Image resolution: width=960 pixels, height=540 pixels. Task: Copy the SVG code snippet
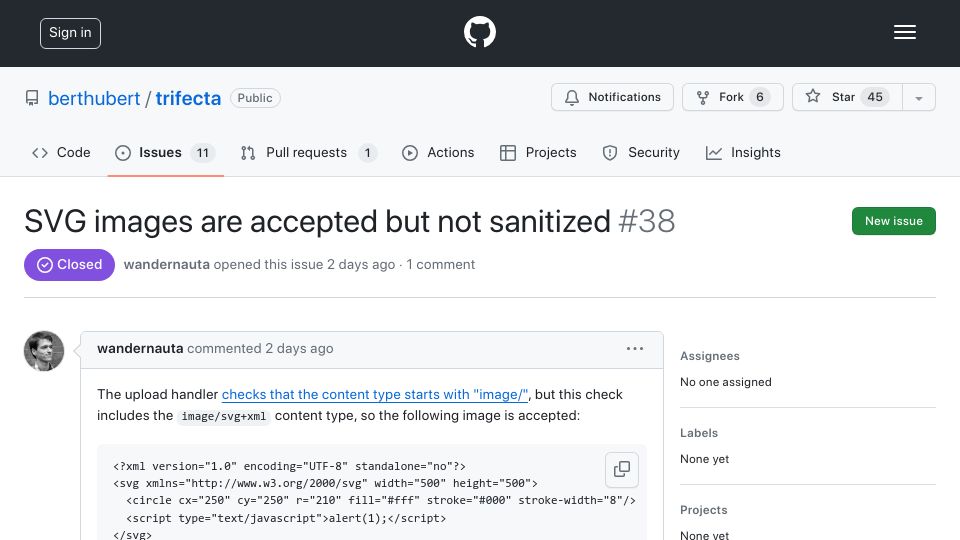621,470
